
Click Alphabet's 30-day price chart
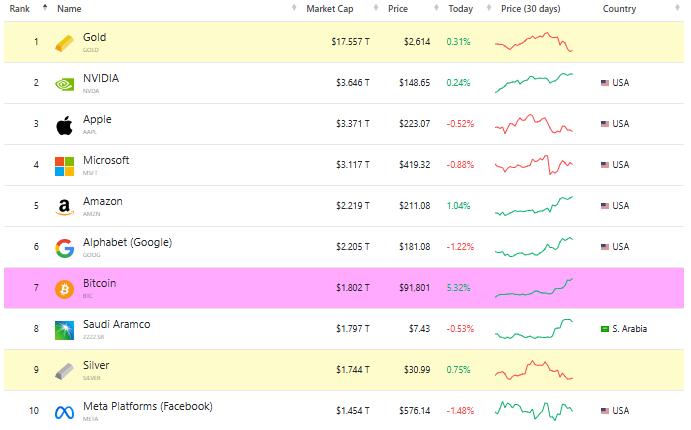click(534, 247)
